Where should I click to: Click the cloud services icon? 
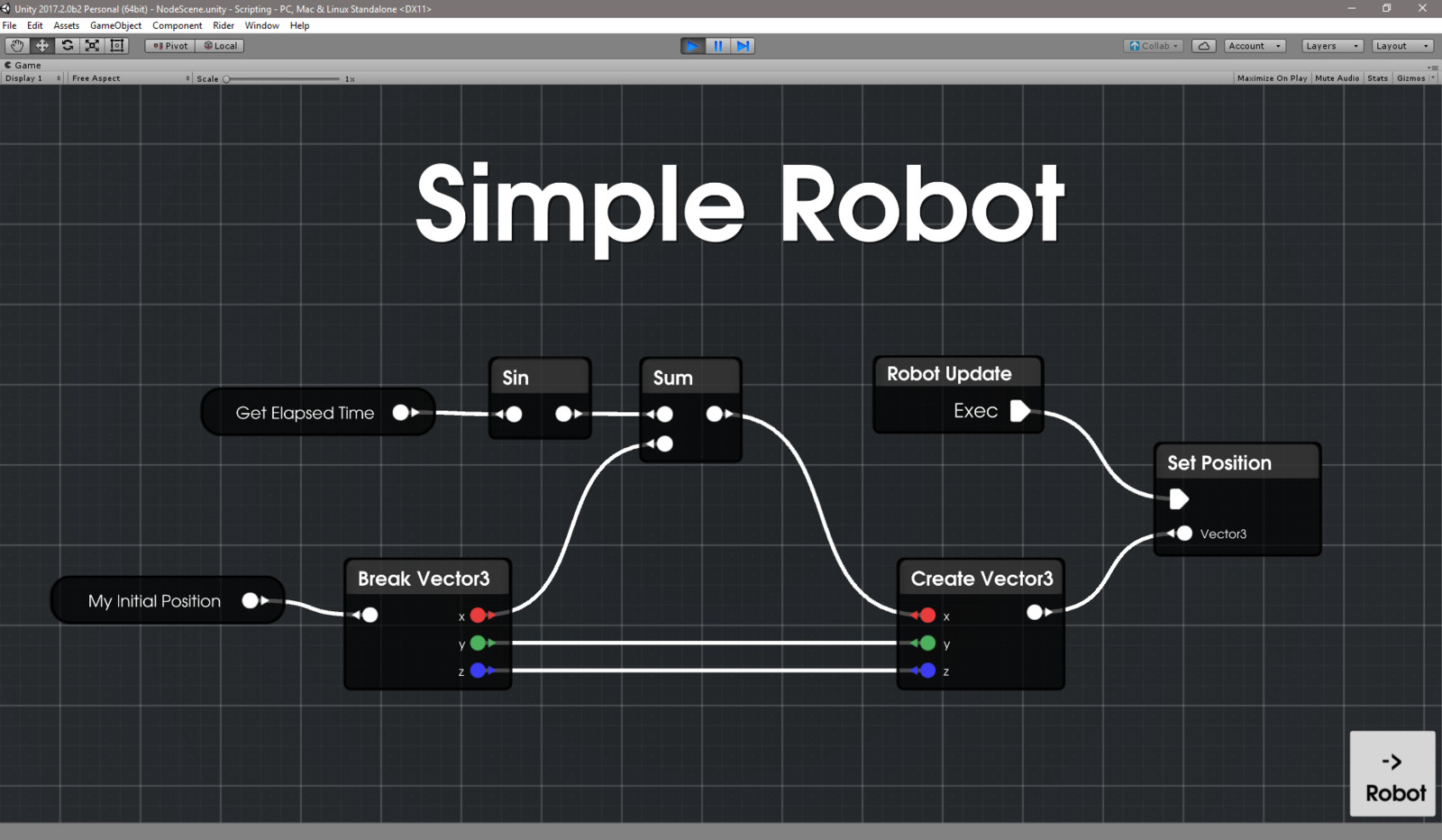click(x=1203, y=45)
